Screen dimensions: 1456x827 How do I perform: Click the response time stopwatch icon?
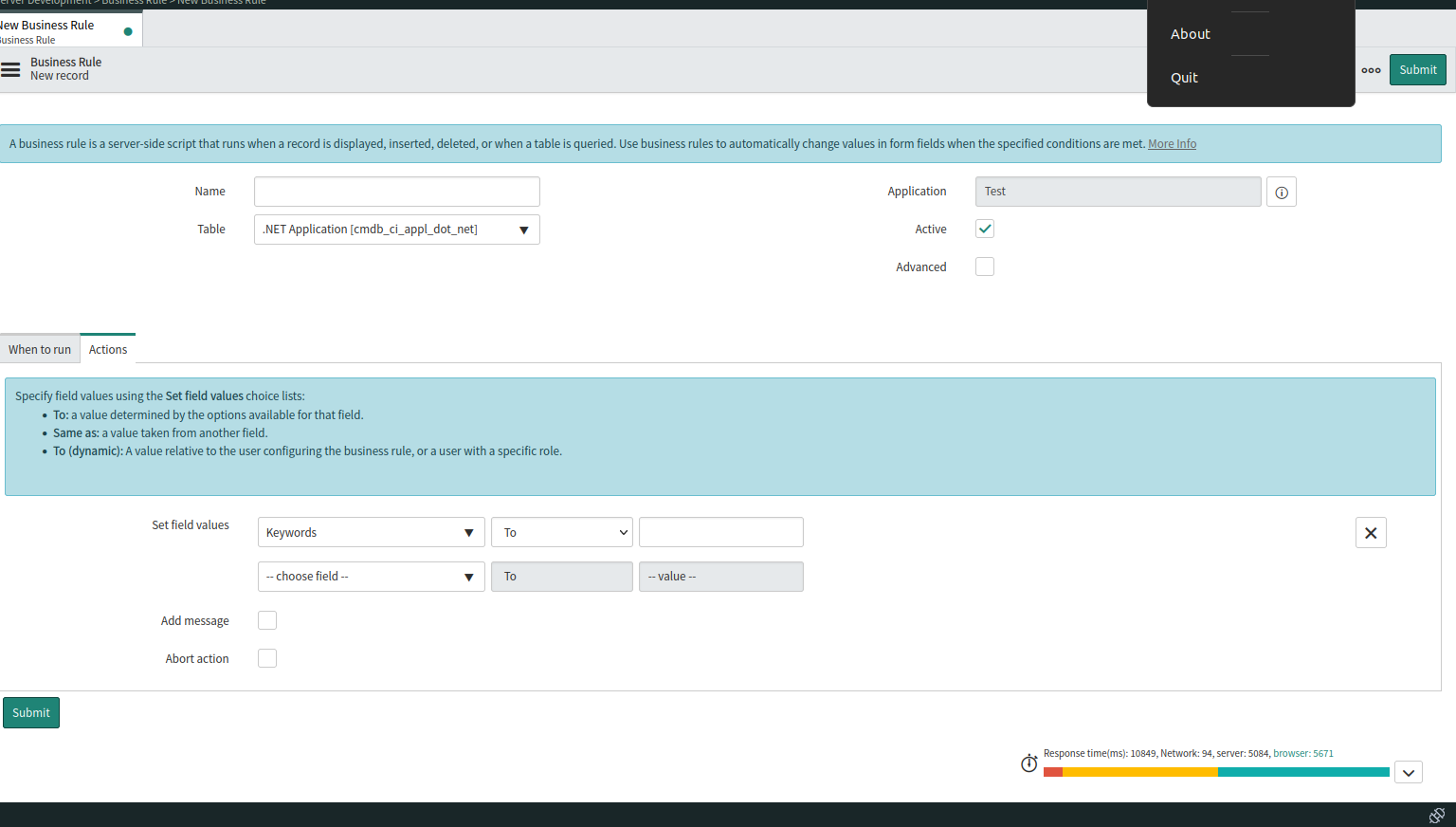[1029, 763]
